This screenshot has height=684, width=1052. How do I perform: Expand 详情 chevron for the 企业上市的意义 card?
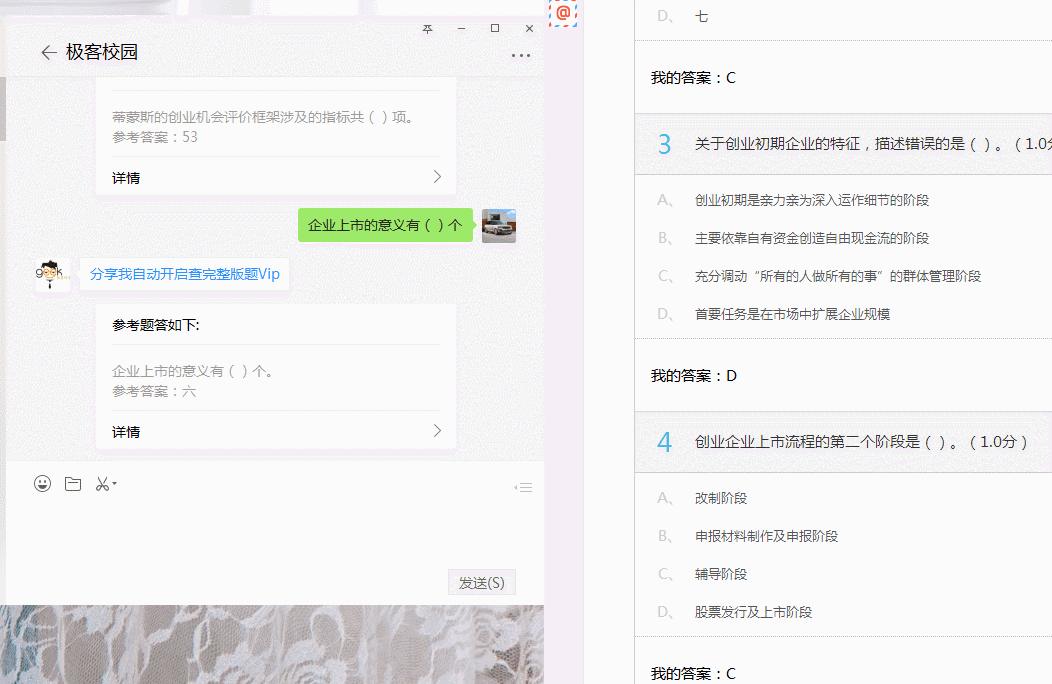(437, 431)
